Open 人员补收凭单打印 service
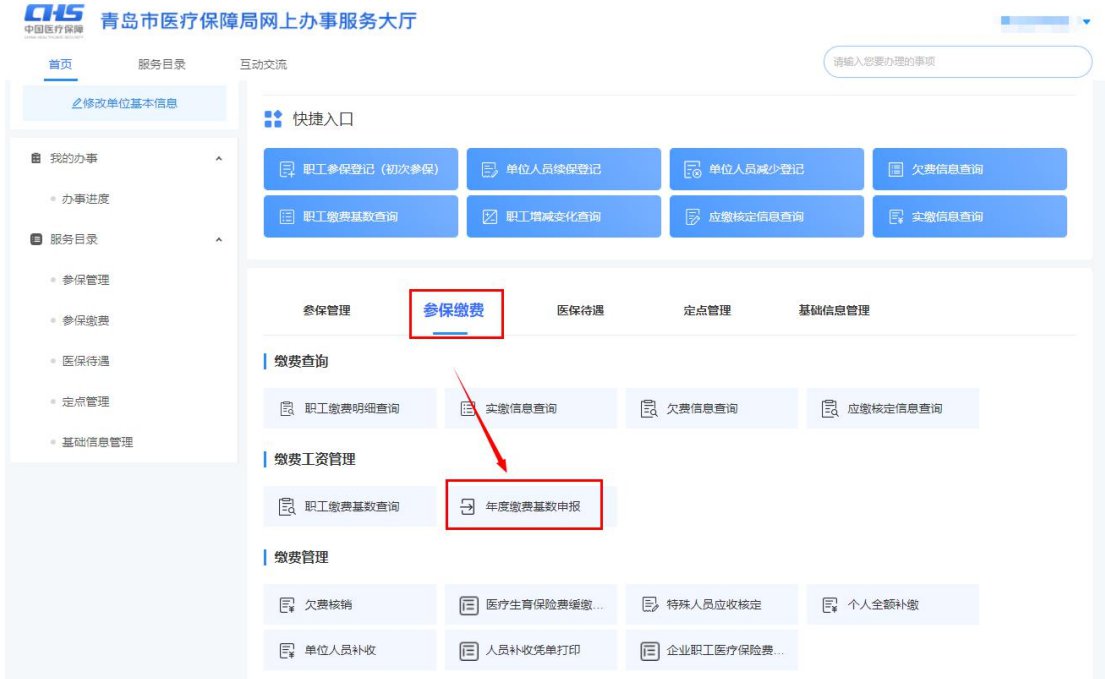The width and height of the screenshot is (1105, 679). click(x=531, y=651)
